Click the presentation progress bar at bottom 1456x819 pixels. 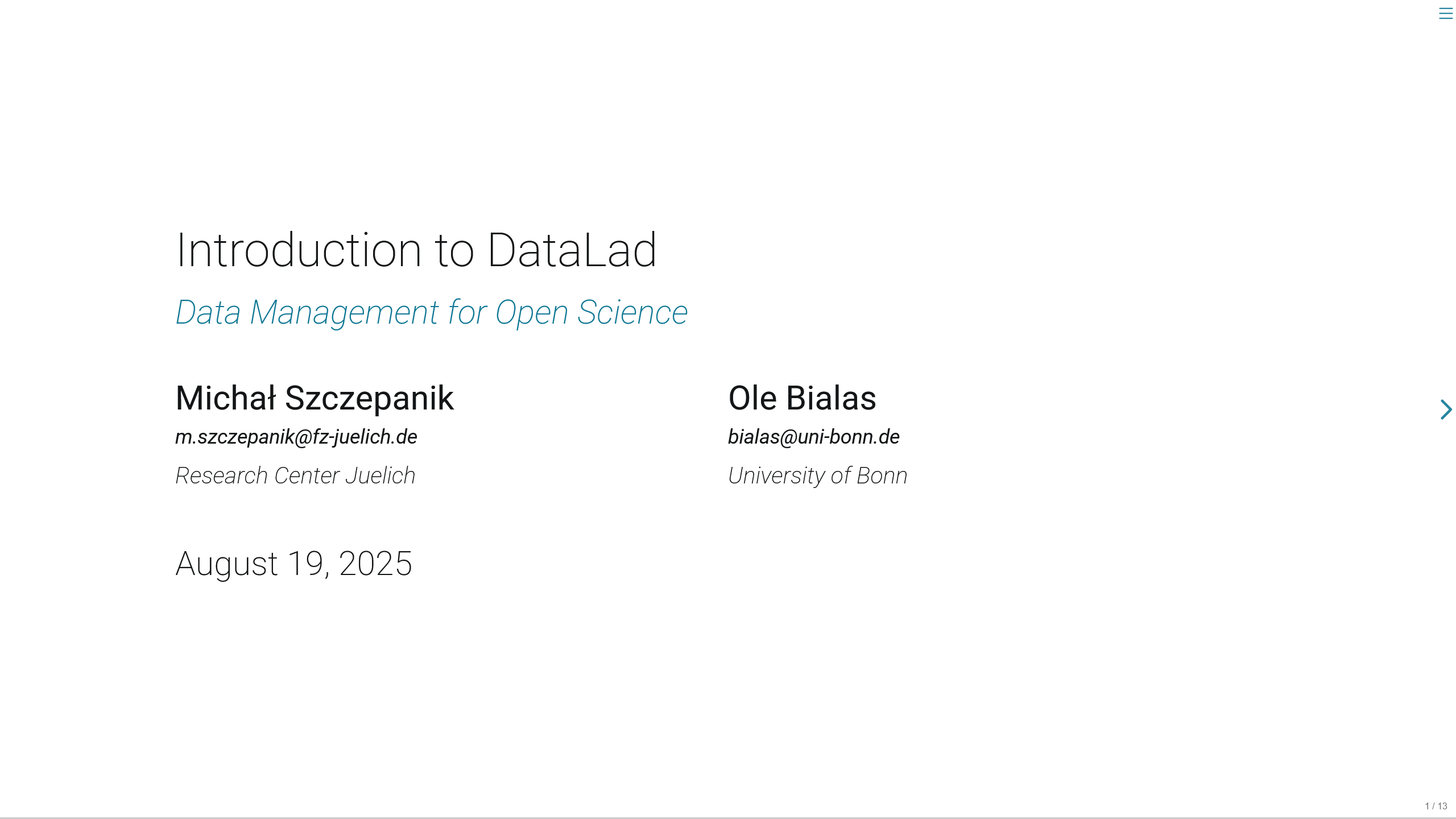pyautogui.click(x=728, y=817)
